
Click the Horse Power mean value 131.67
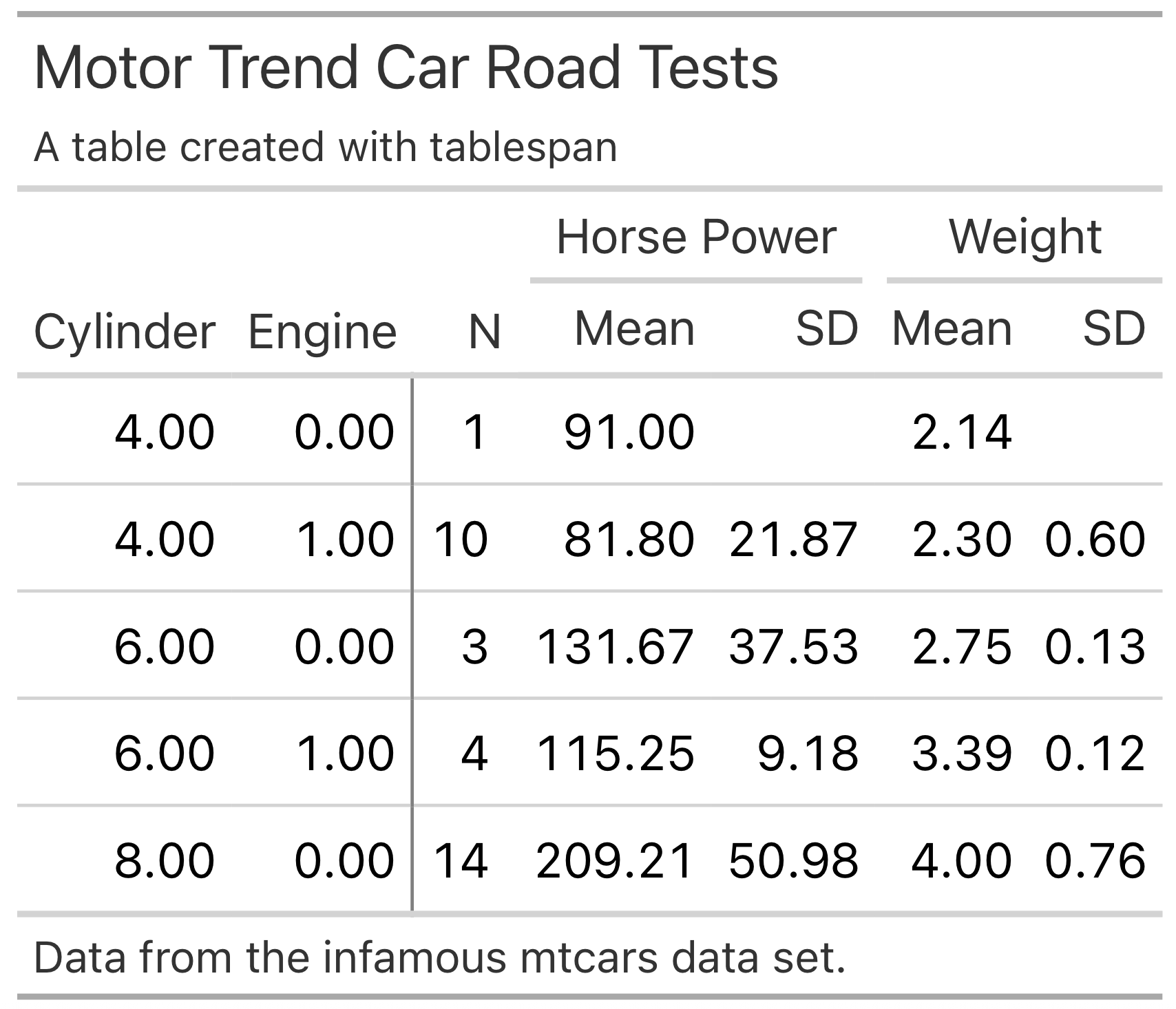pyautogui.click(x=614, y=647)
